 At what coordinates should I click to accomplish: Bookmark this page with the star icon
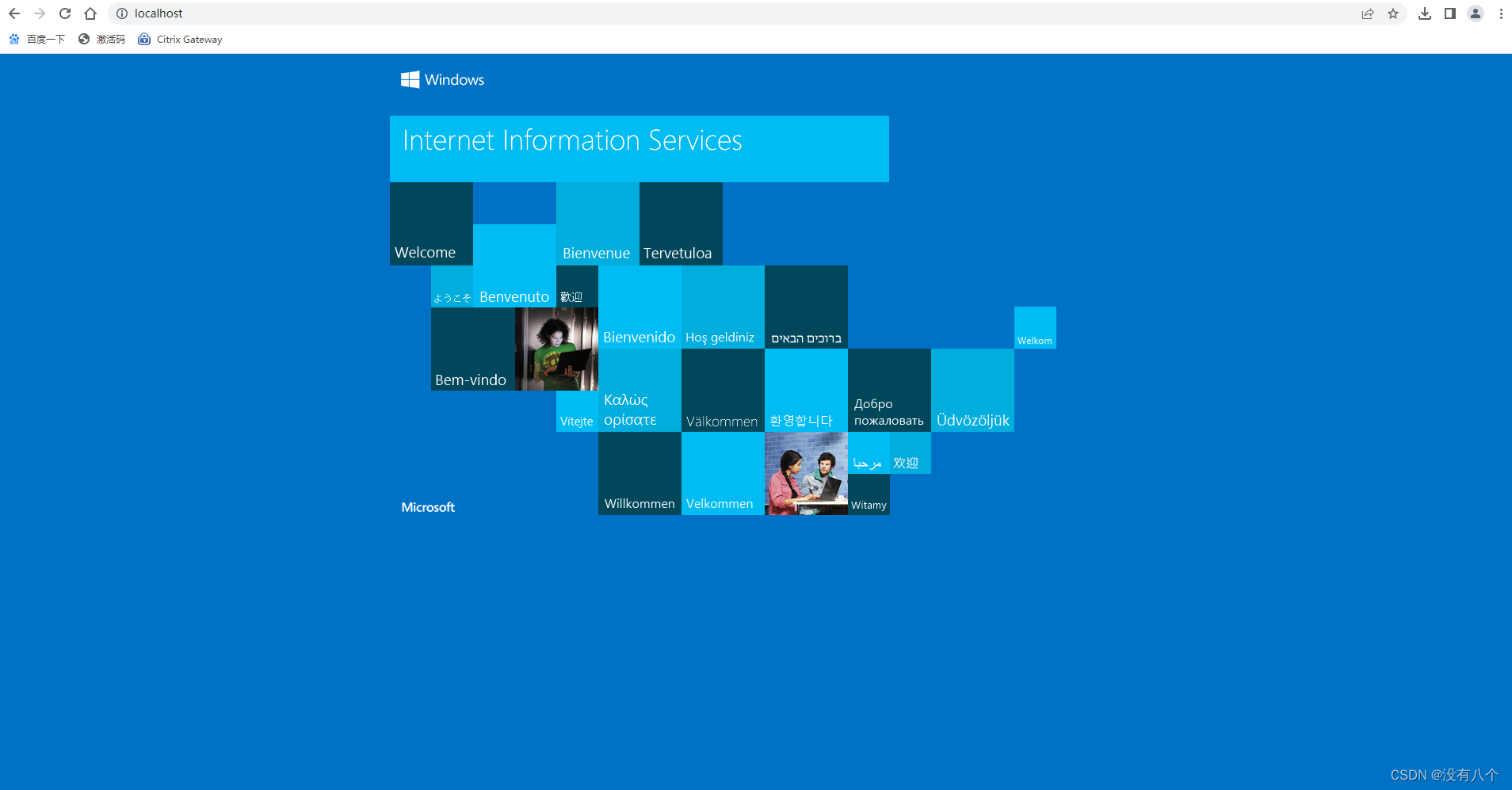1394,13
